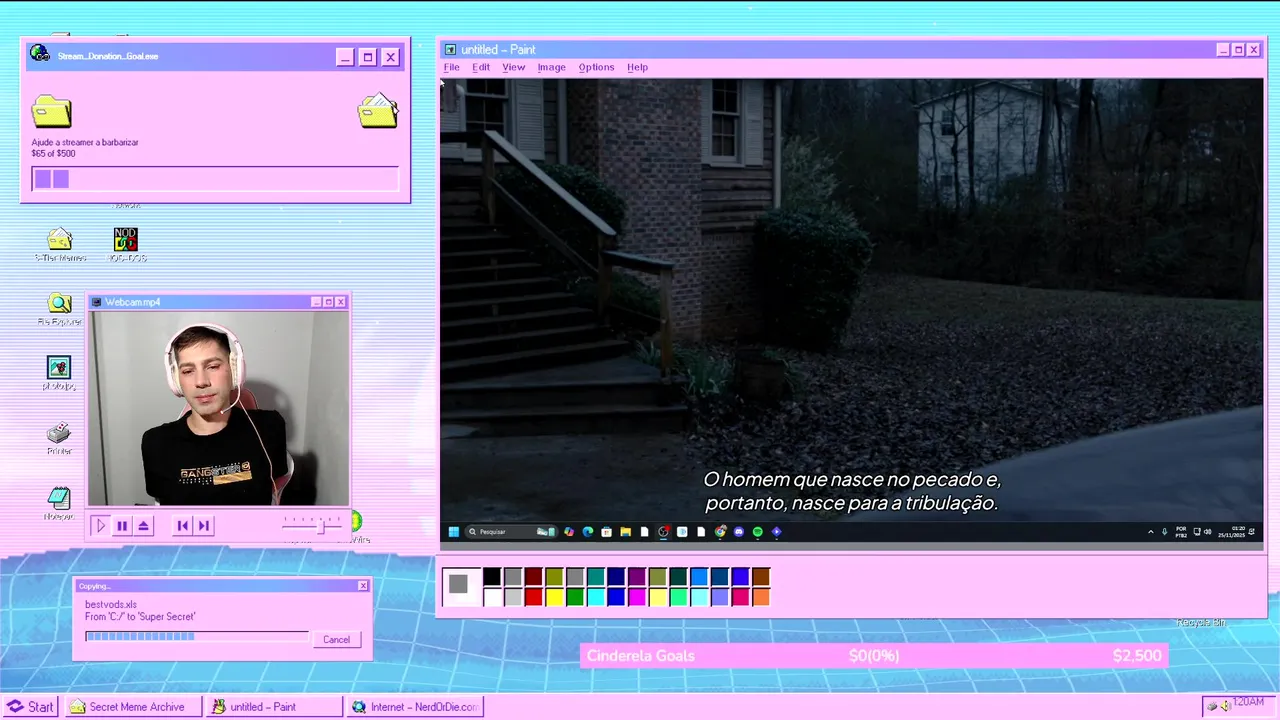Switch to Secret Meme Archive taskbar item
The width and height of the screenshot is (1280, 720).
[133, 707]
